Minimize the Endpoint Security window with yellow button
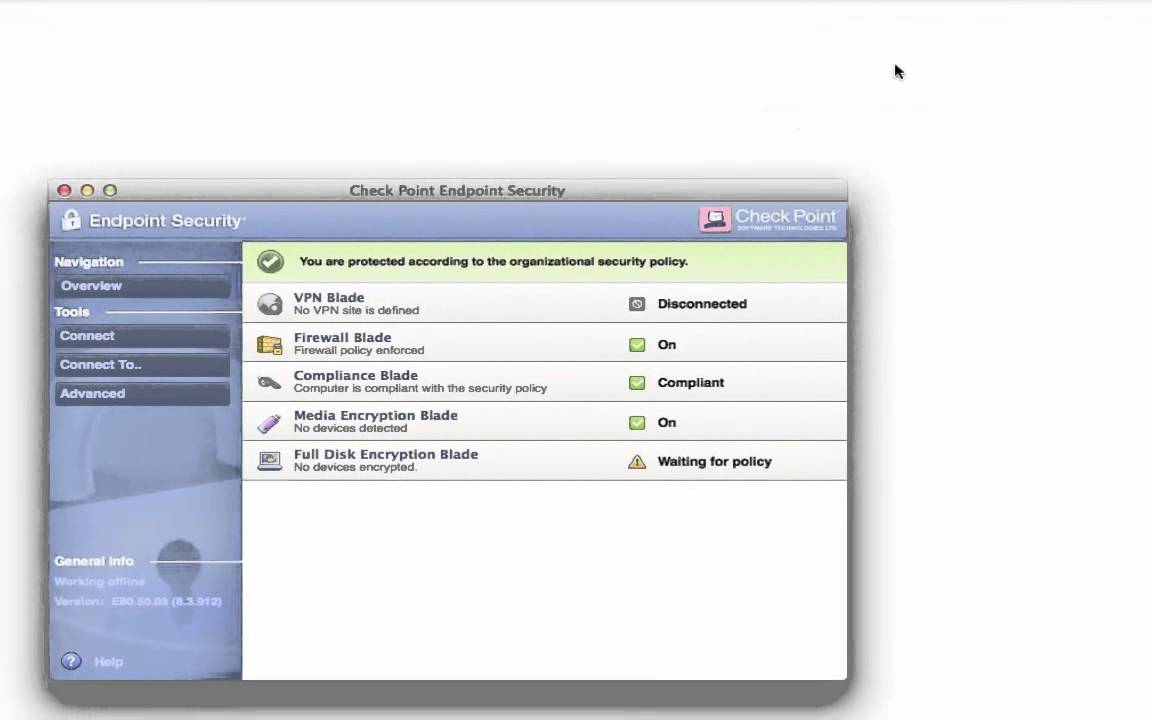The height and width of the screenshot is (720, 1152). tap(87, 191)
